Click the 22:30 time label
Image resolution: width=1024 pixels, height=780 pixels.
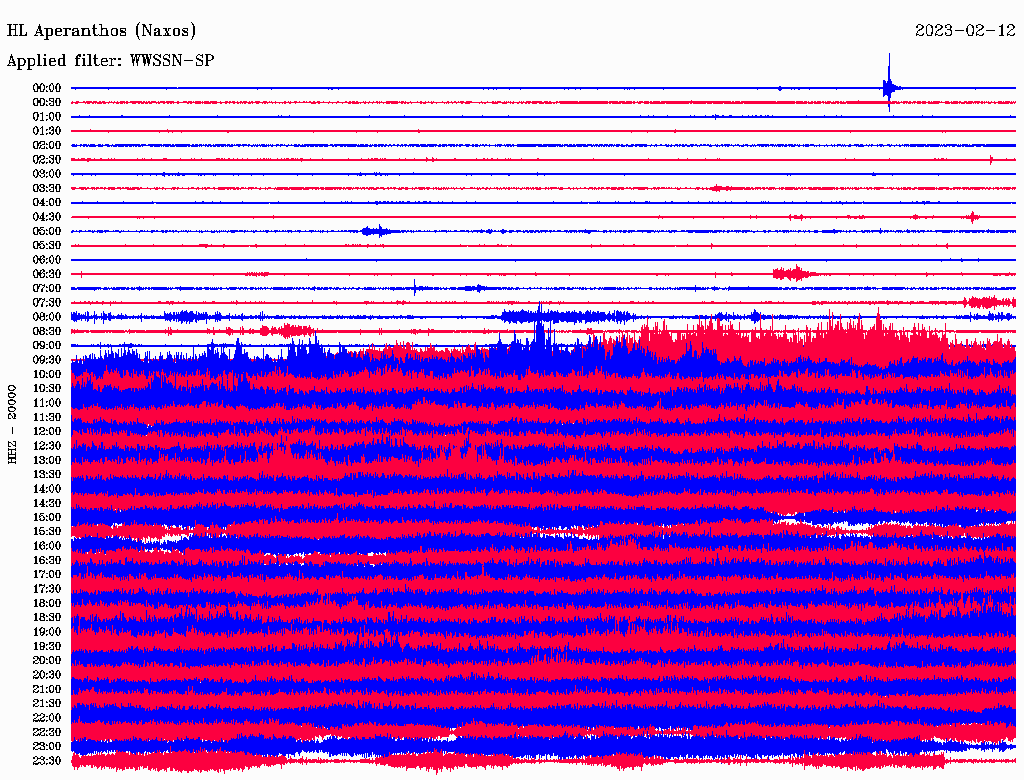[x=47, y=732]
